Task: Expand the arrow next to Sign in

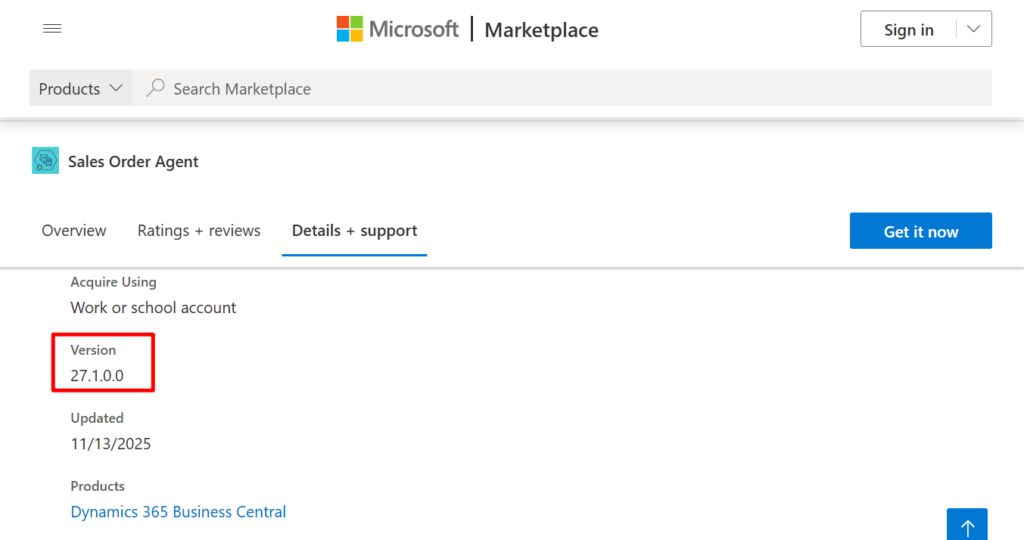Action: click(973, 29)
